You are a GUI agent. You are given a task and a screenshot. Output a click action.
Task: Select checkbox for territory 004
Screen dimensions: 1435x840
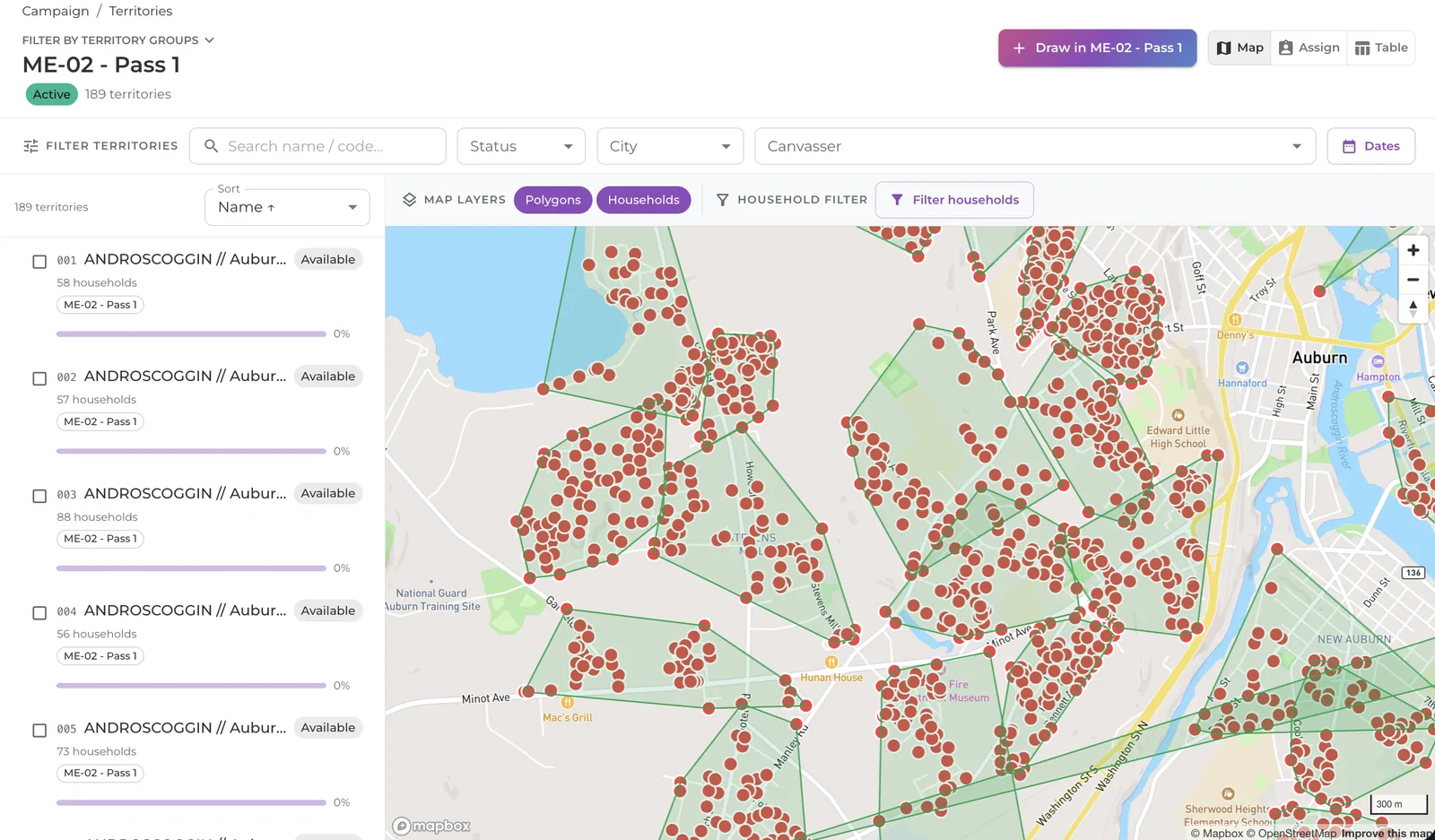39,613
